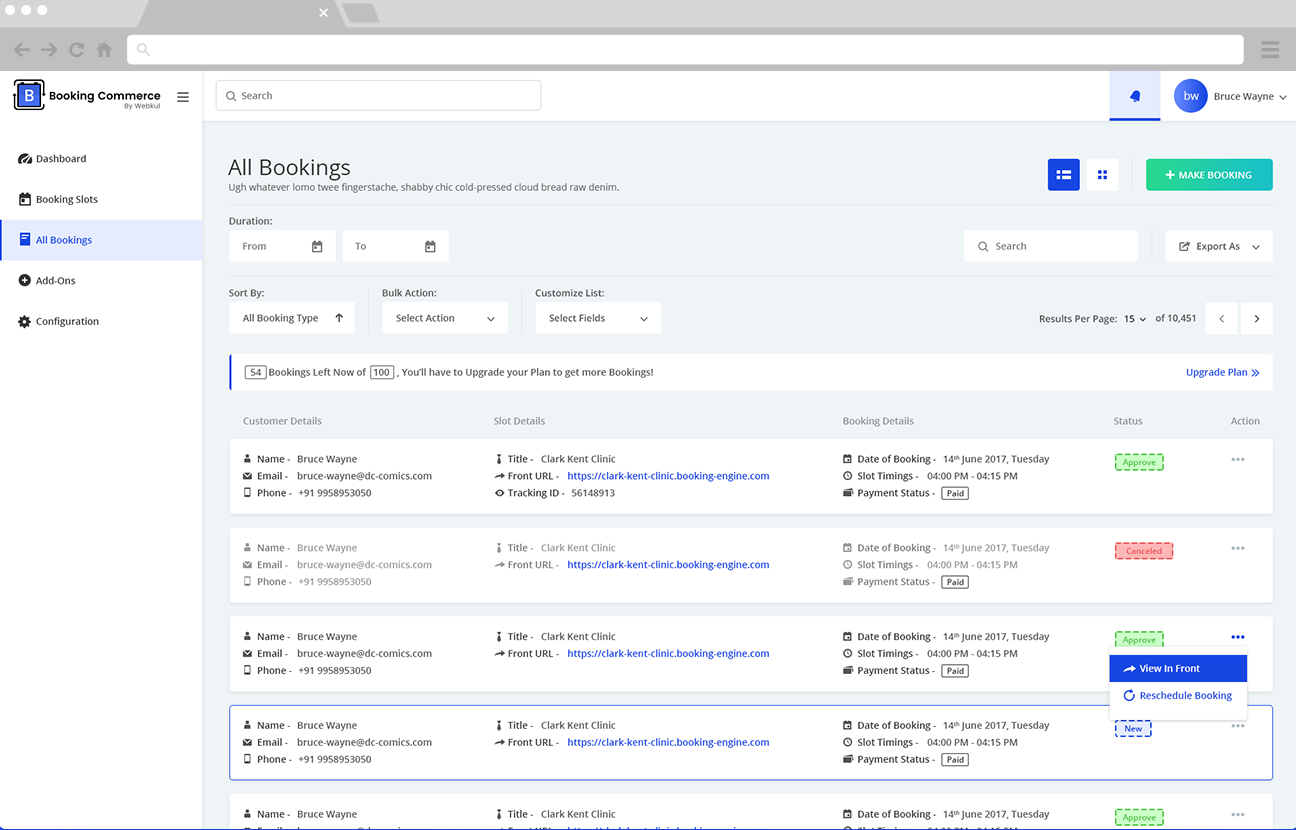
Task: Open action menu for New booking
Action: pyautogui.click(x=1238, y=726)
